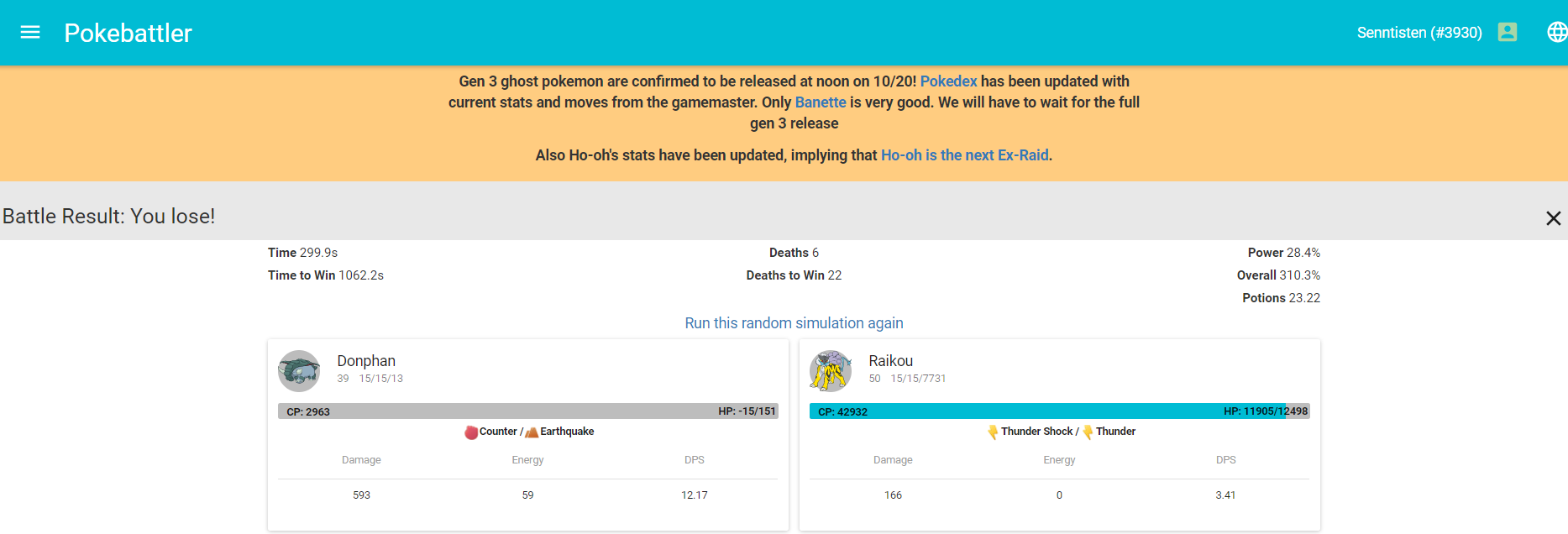Image resolution: width=1568 pixels, height=534 pixels.
Task: Open the globe language selector icon
Action: pos(1557,32)
